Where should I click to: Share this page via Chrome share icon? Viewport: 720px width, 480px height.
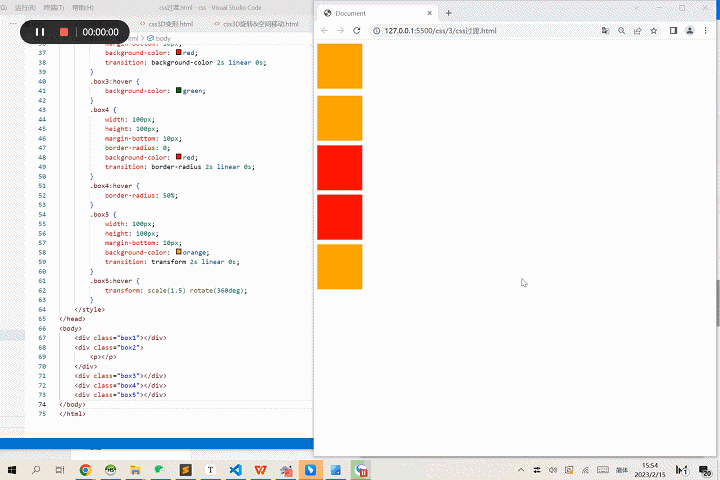pyautogui.click(x=637, y=31)
